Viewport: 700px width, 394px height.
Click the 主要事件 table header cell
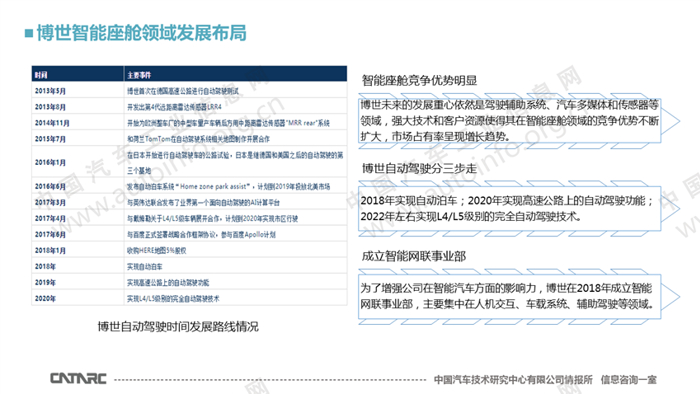[235, 74]
